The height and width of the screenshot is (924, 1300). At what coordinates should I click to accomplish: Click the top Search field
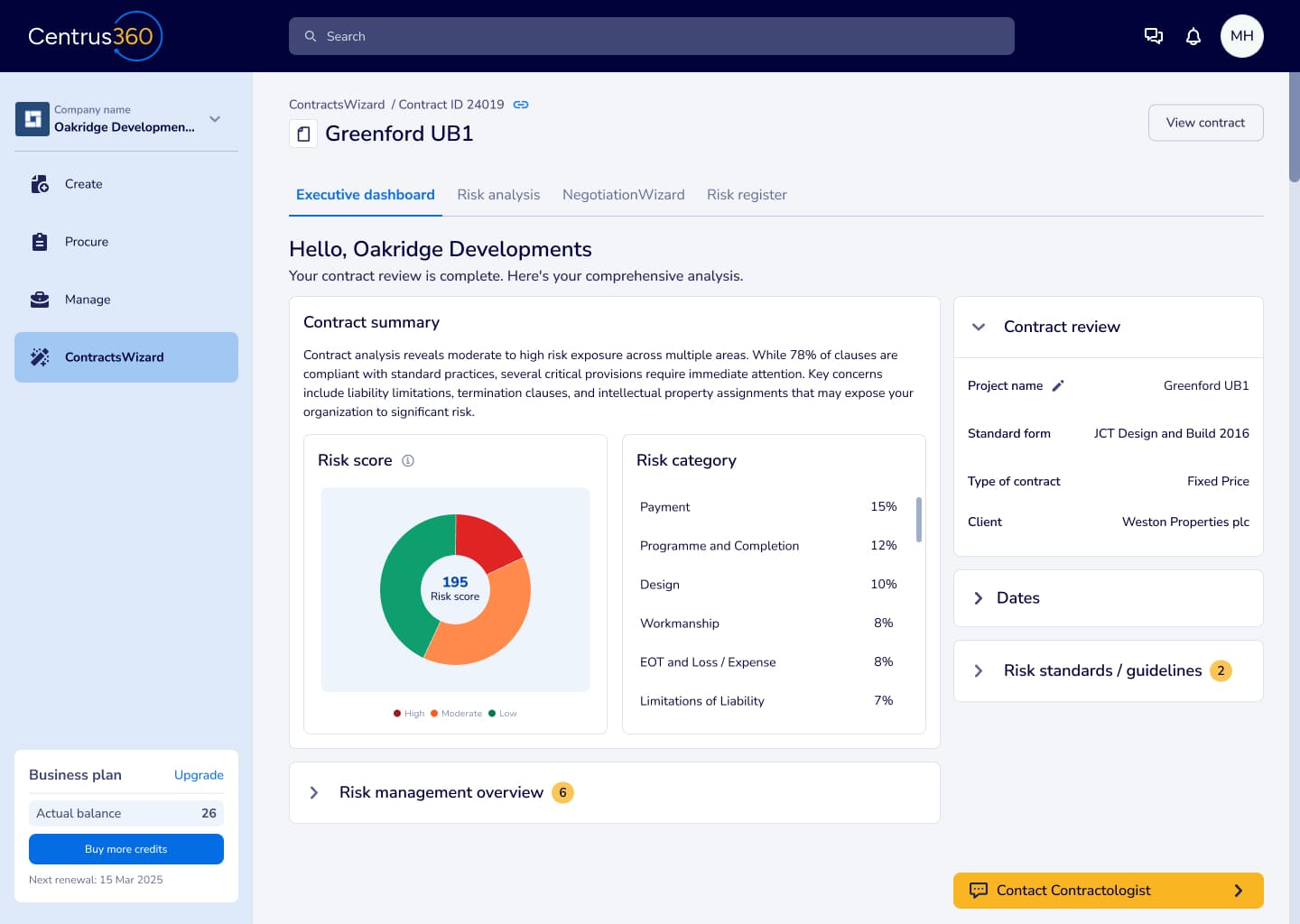(652, 36)
